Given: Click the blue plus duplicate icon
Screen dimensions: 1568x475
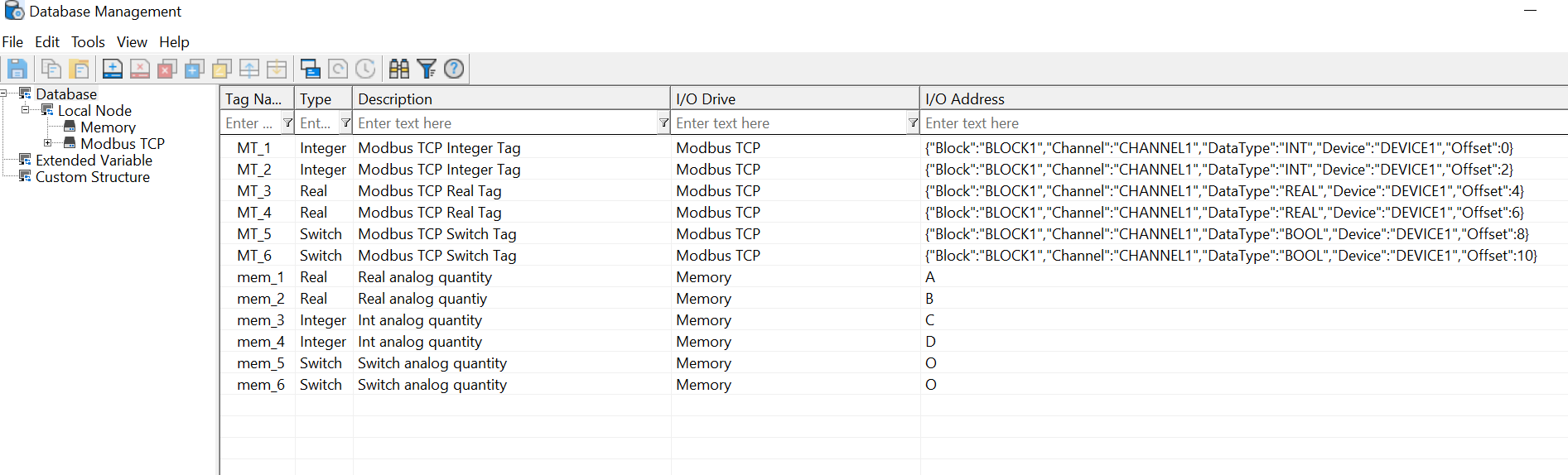Looking at the screenshot, I should (x=195, y=69).
